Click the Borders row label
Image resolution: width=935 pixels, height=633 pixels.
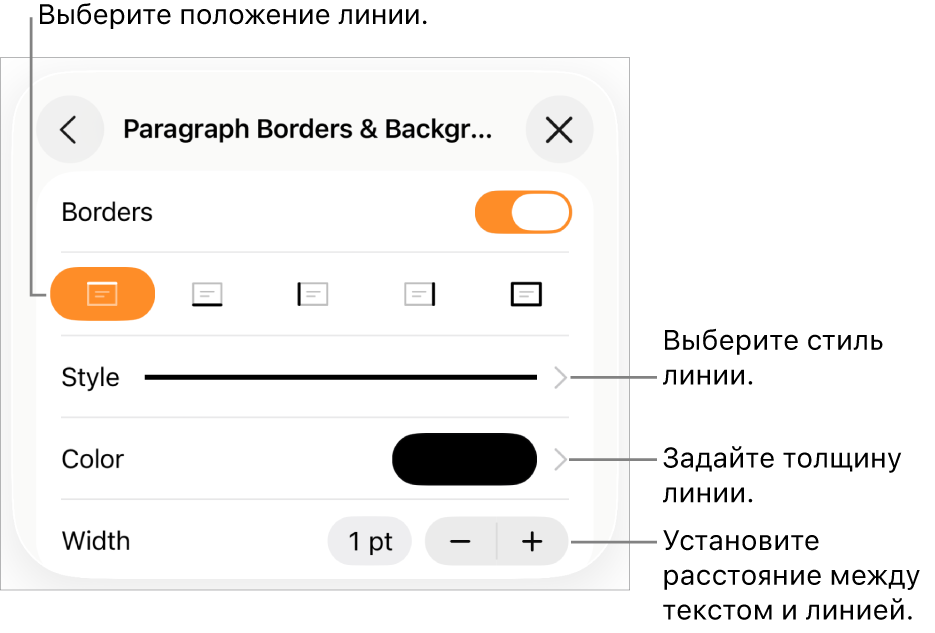coord(107,212)
